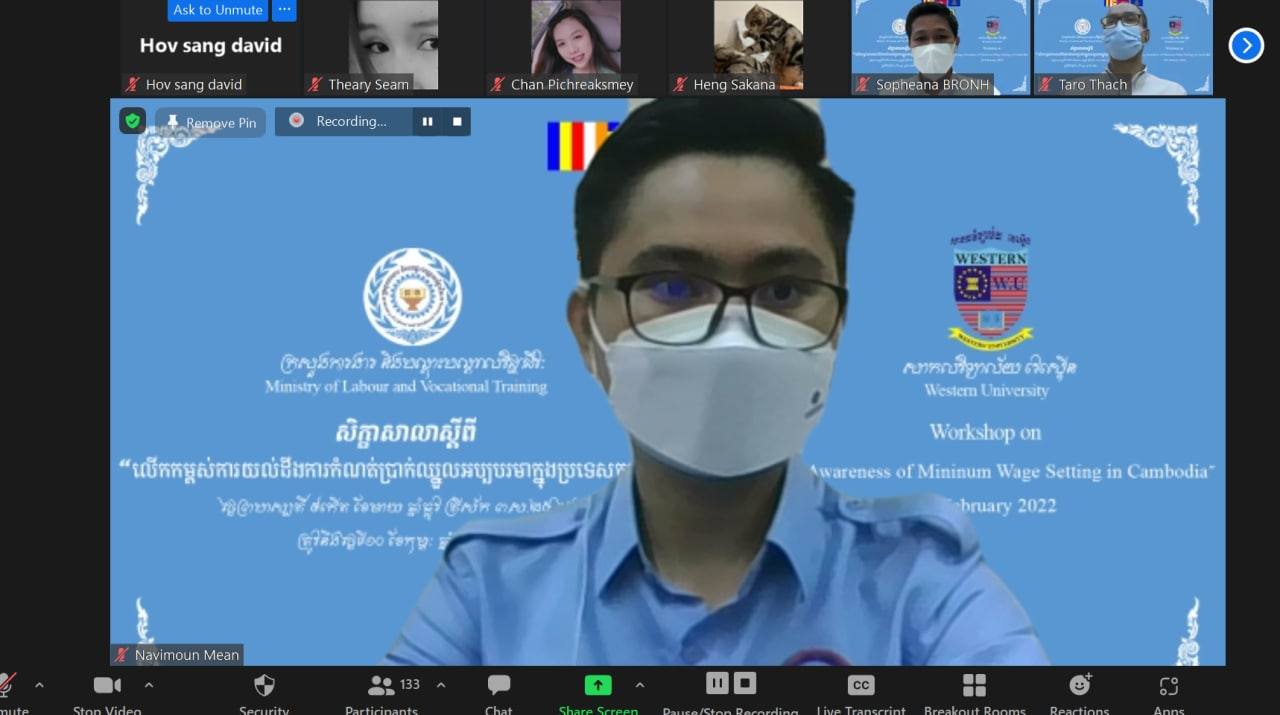Viewport: 1280px width, 715px height.
Task: Expand the arrow next to Participants count
Action: click(x=441, y=685)
